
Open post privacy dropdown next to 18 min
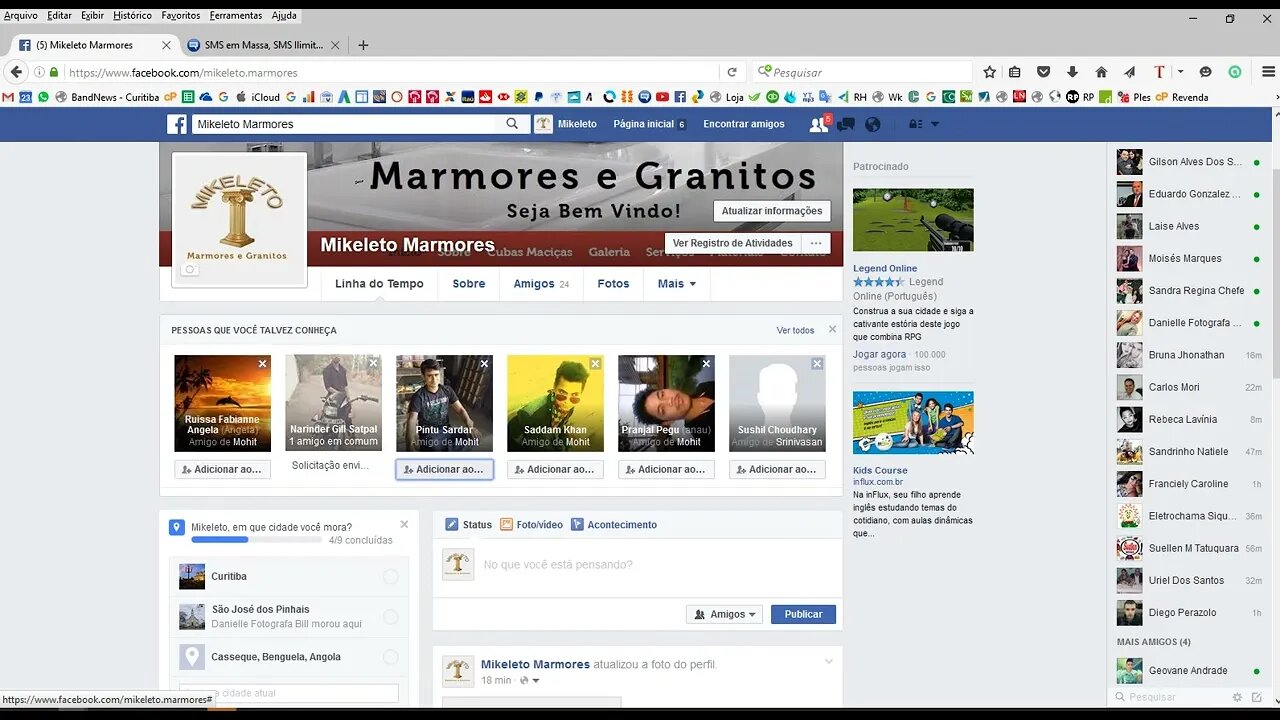(530, 680)
